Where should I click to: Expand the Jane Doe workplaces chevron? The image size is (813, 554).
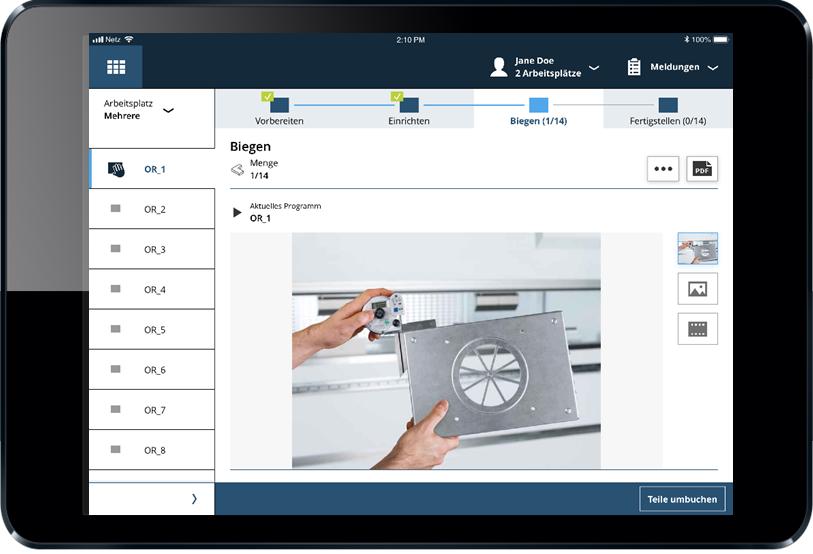pyautogui.click(x=594, y=67)
